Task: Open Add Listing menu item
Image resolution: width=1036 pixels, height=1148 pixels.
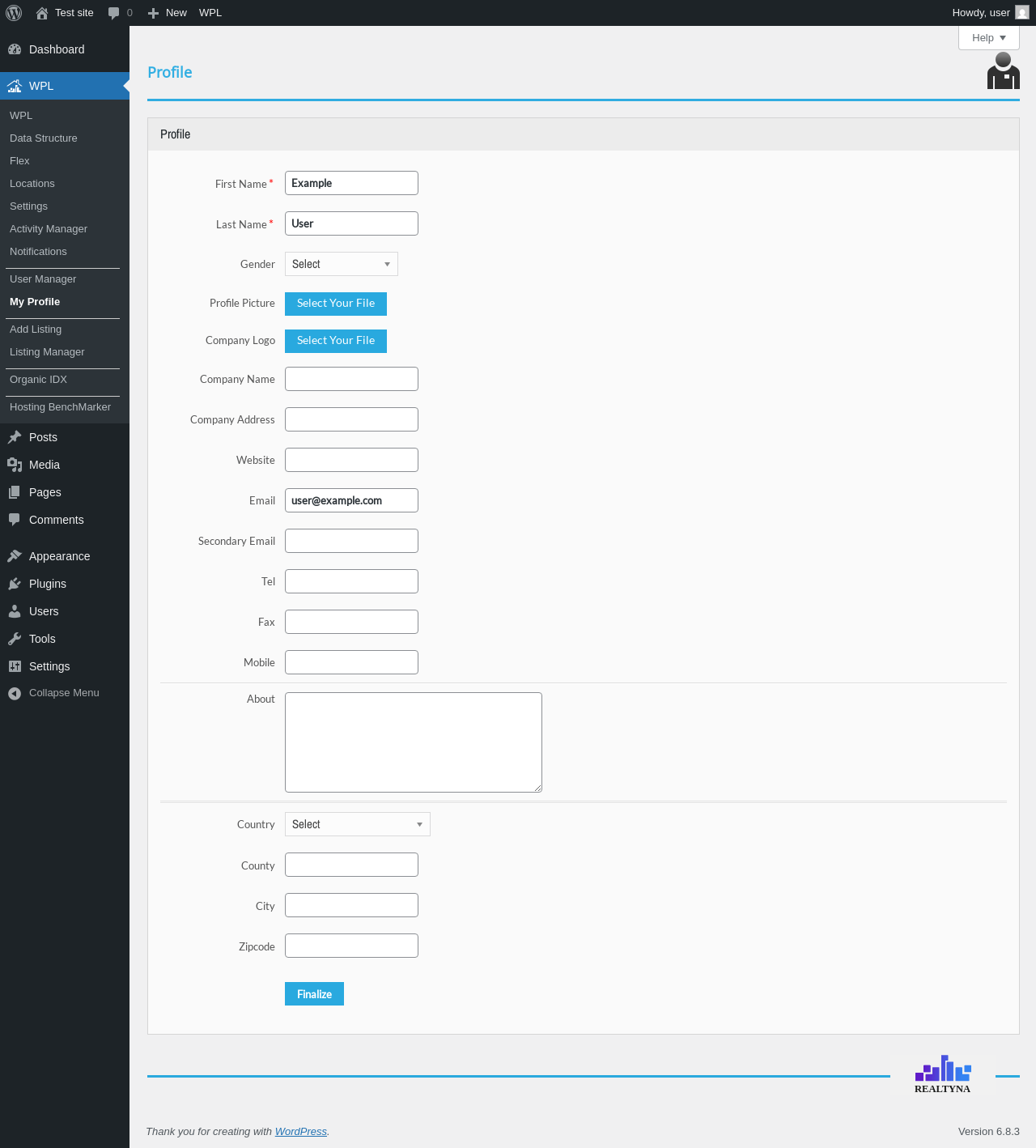Action: point(36,330)
